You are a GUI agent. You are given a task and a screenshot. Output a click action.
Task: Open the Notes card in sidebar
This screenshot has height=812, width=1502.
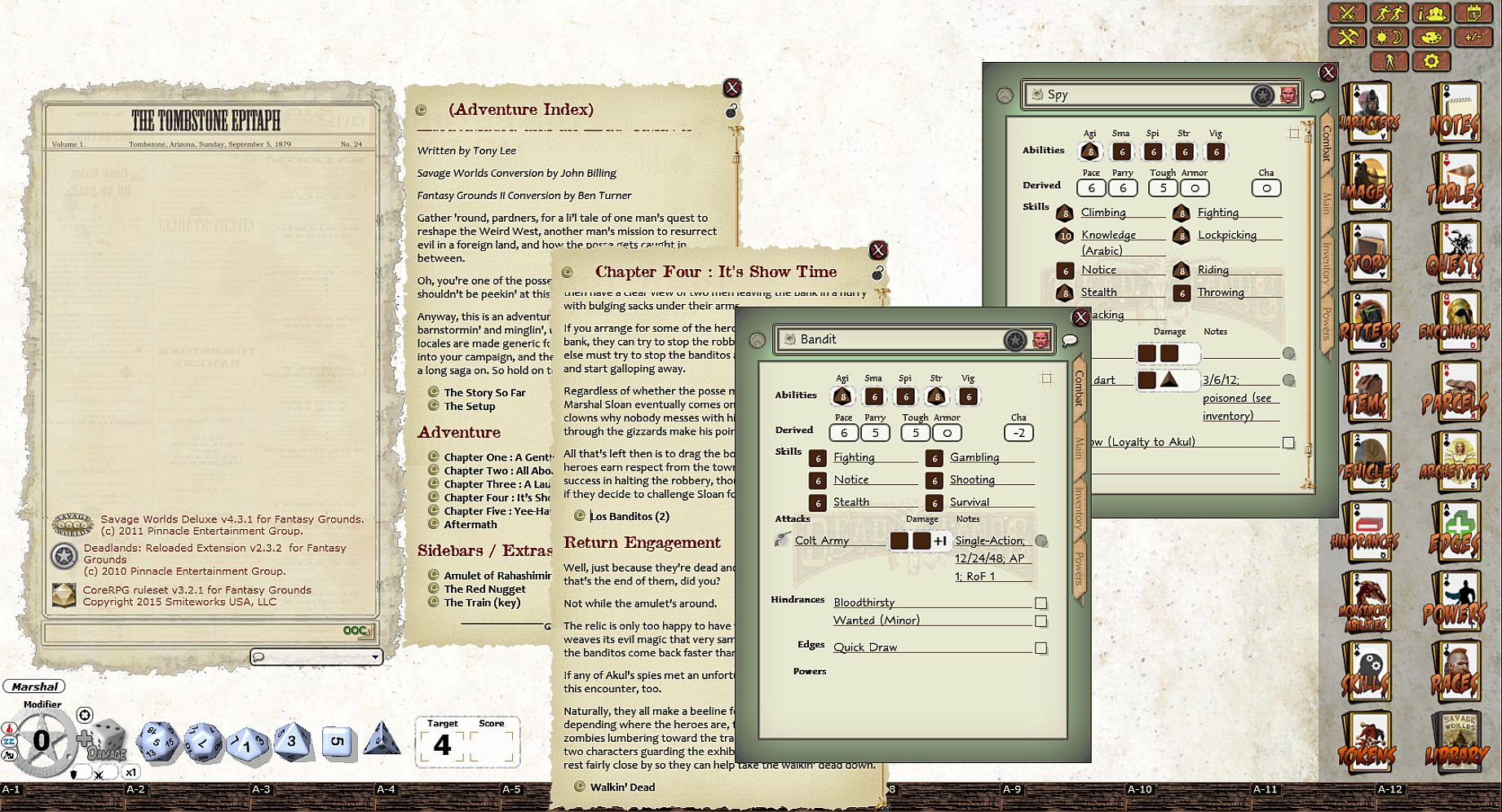click(x=1455, y=113)
